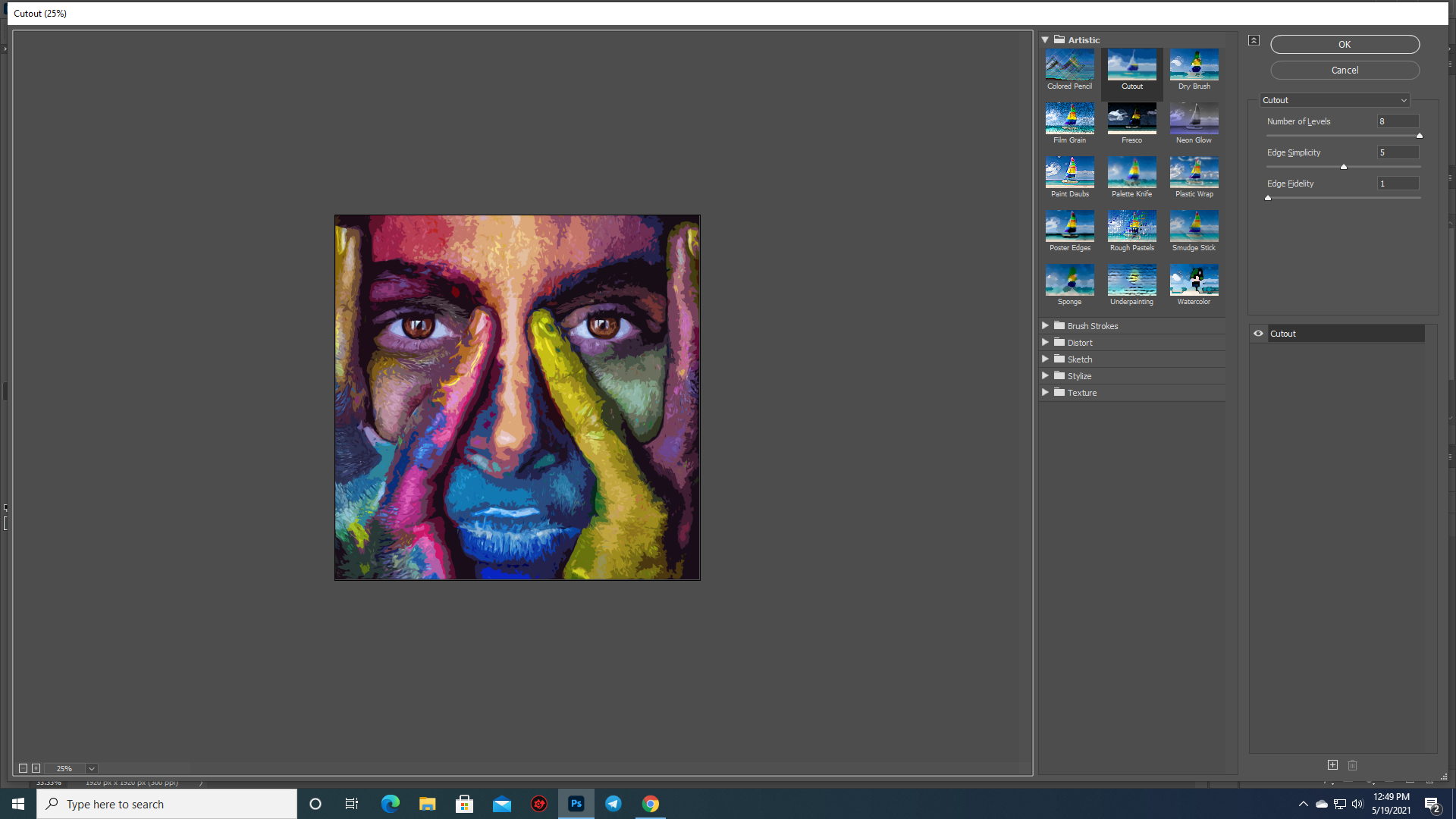Open the Windows Start menu
1456x819 pixels.
(x=18, y=804)
